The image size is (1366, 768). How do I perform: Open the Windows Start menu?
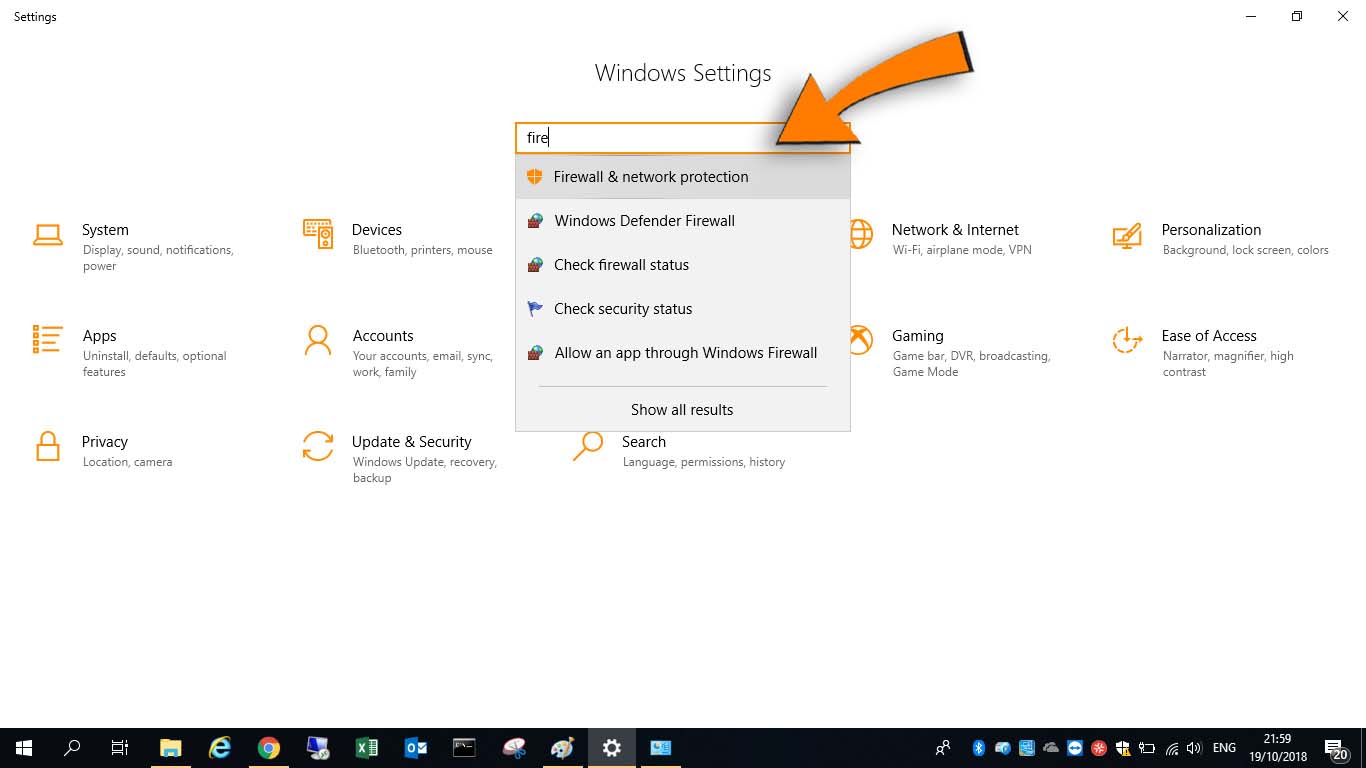[x=24, y=748]
